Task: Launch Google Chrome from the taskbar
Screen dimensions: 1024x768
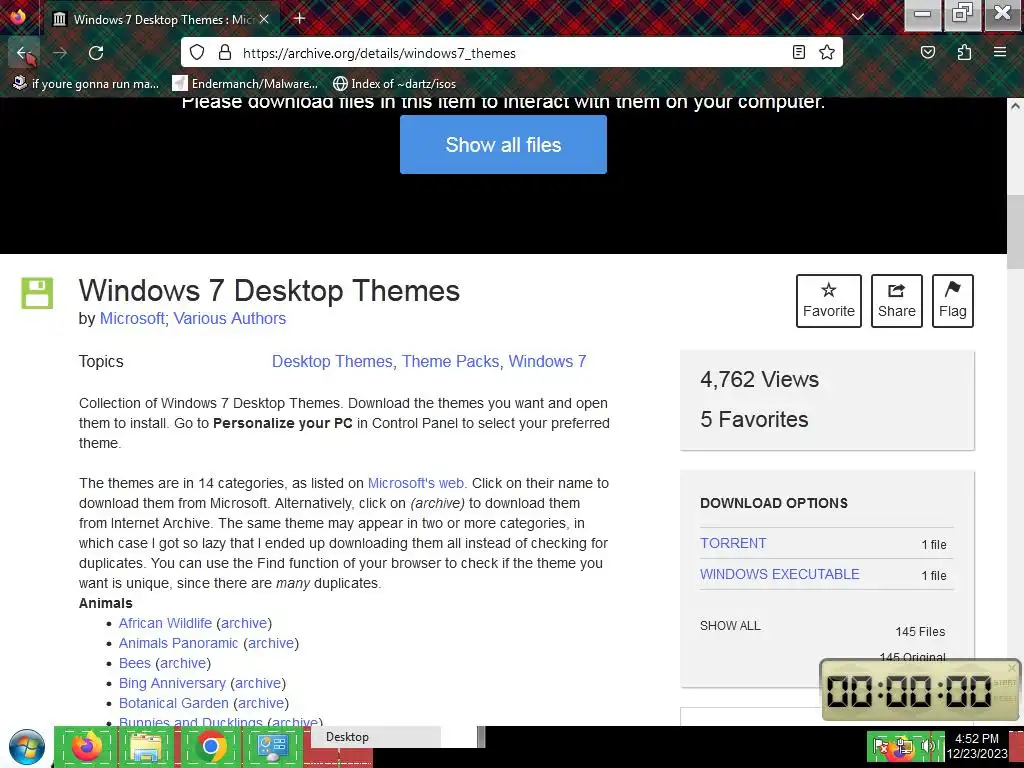Action: (x=210, y=746)
